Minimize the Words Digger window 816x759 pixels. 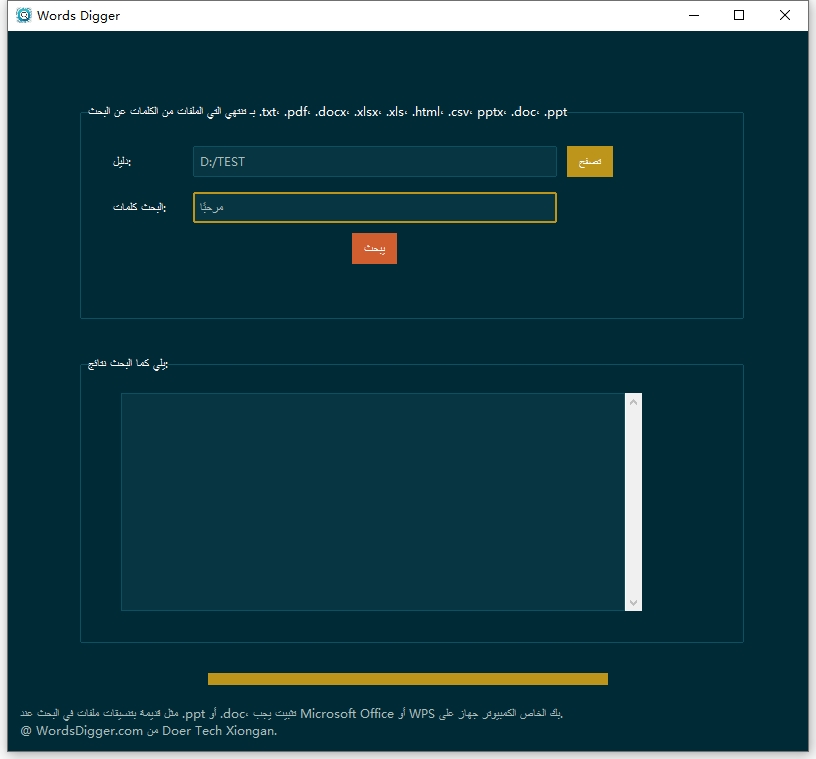tap(694, 15)
